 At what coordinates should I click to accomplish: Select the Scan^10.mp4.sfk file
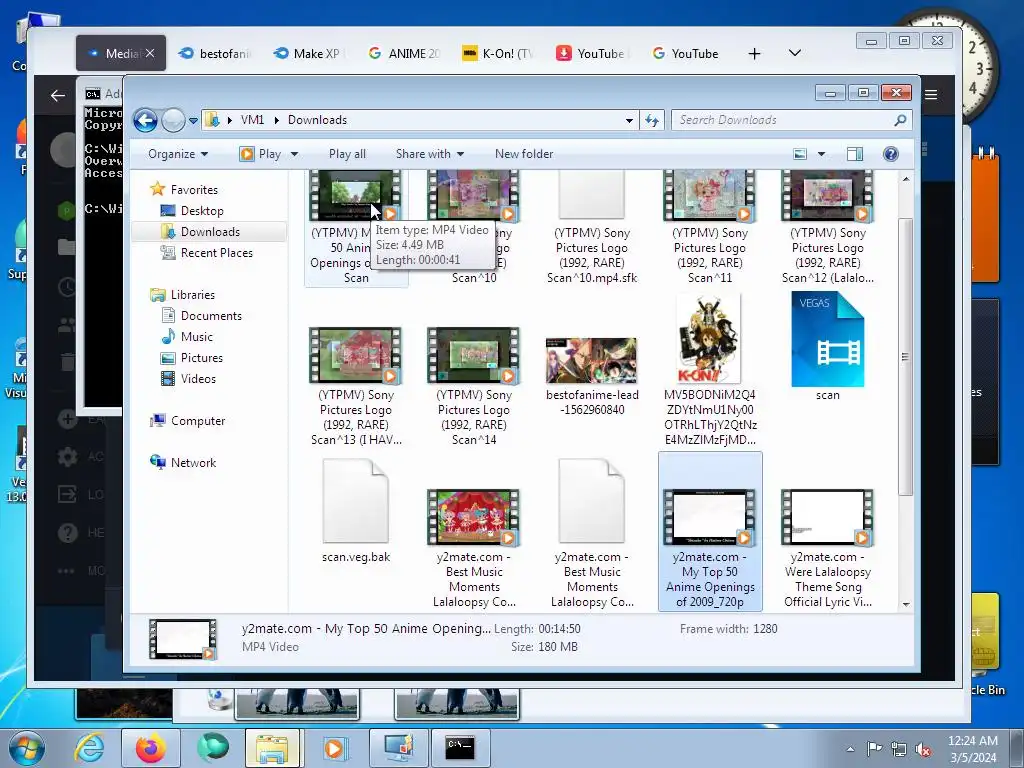point(592,226)
